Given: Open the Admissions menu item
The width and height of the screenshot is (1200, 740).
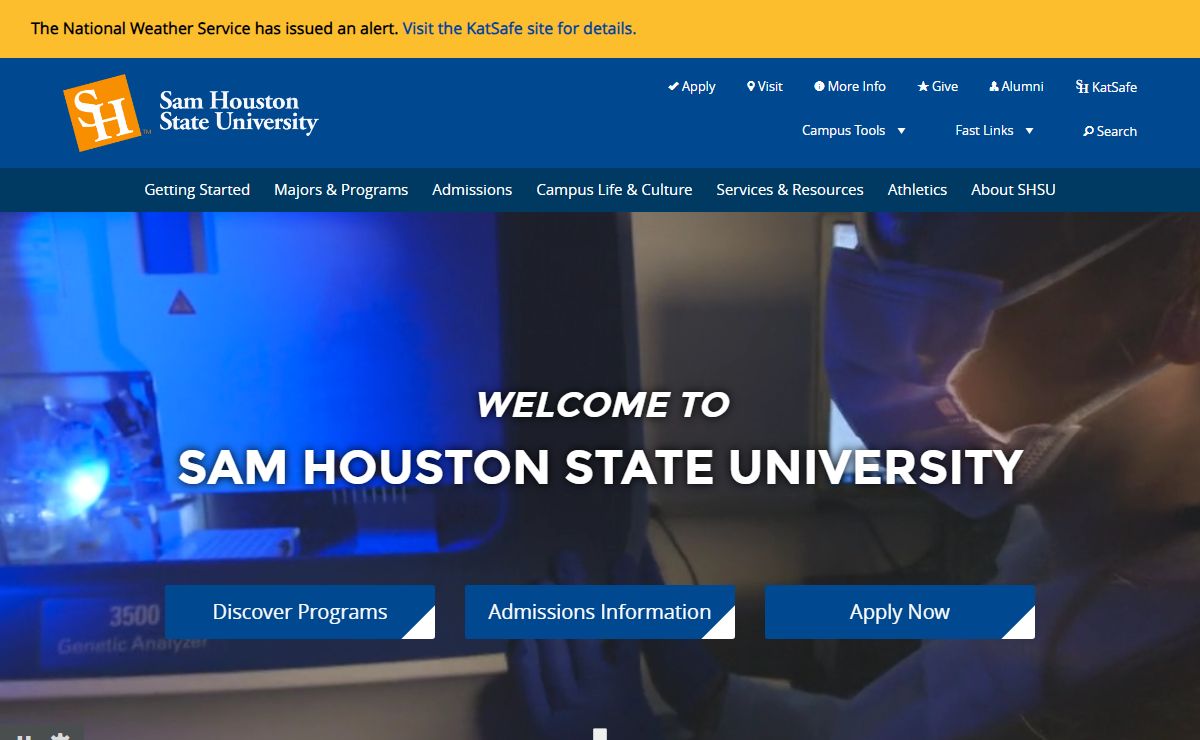Looking at the screenshot, I should coord(472,190).
